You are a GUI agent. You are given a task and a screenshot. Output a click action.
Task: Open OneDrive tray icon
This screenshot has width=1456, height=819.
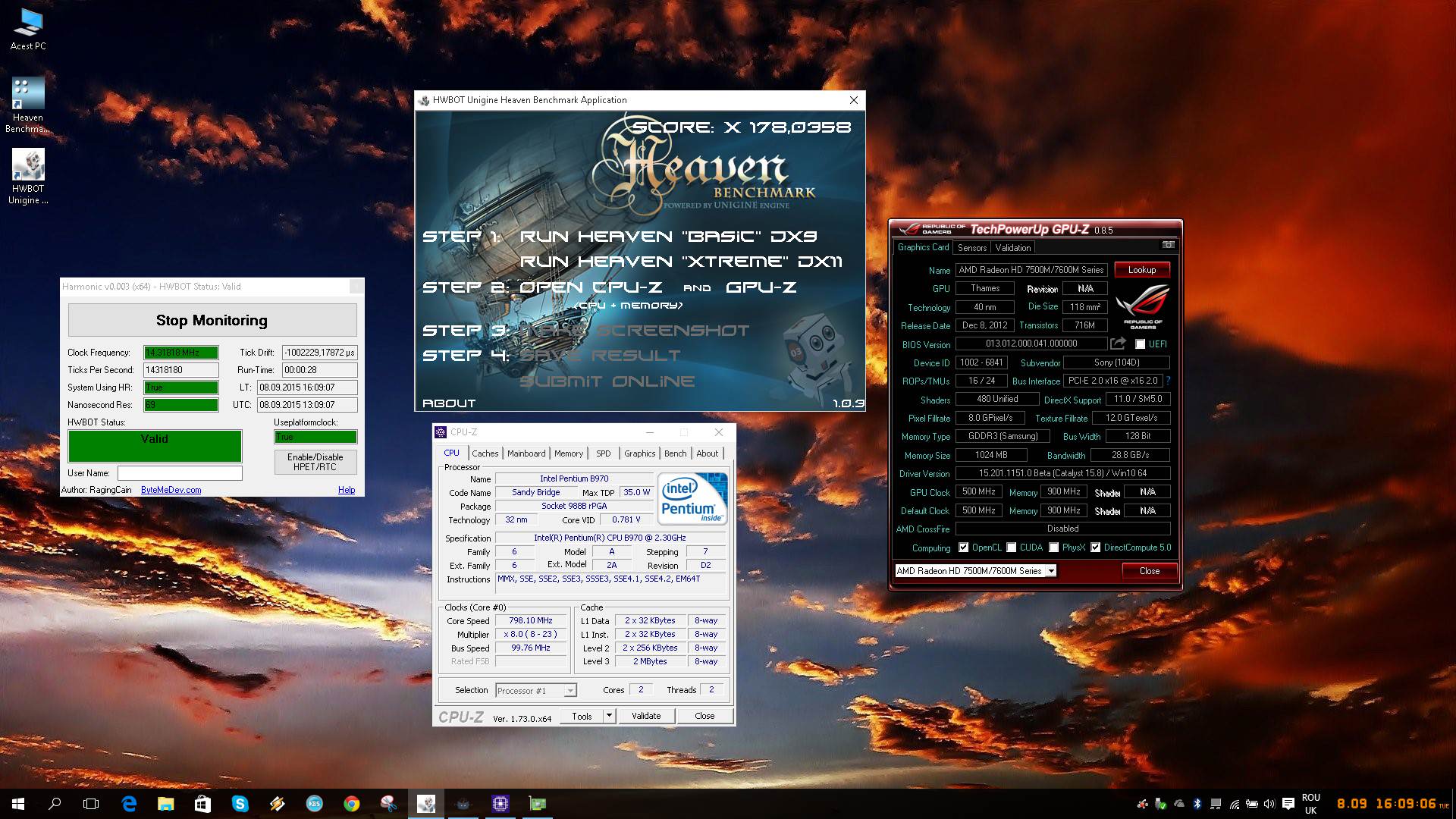click(x=1179, y=804)
